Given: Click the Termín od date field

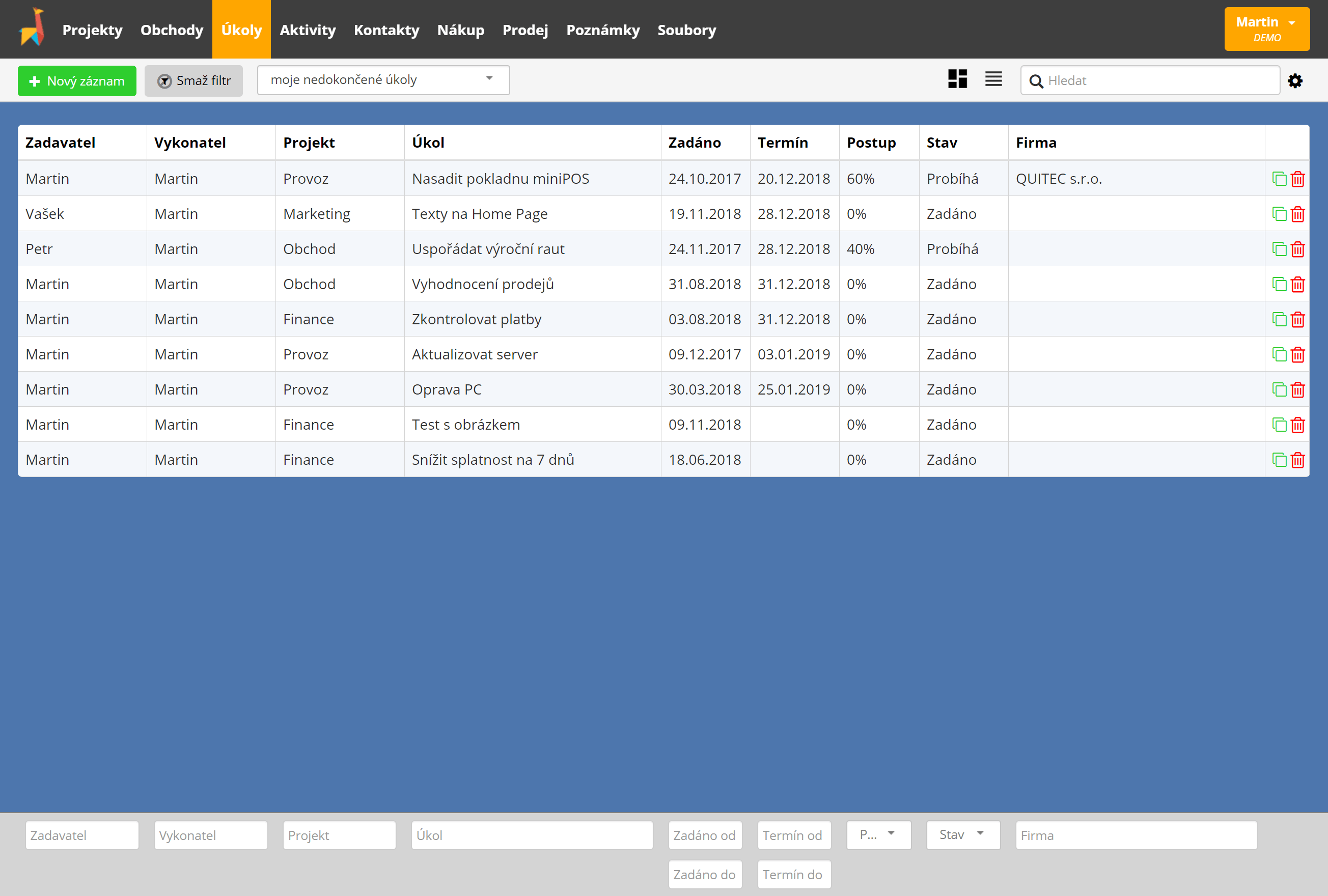Looking at the screenshot, I should 794,835.
